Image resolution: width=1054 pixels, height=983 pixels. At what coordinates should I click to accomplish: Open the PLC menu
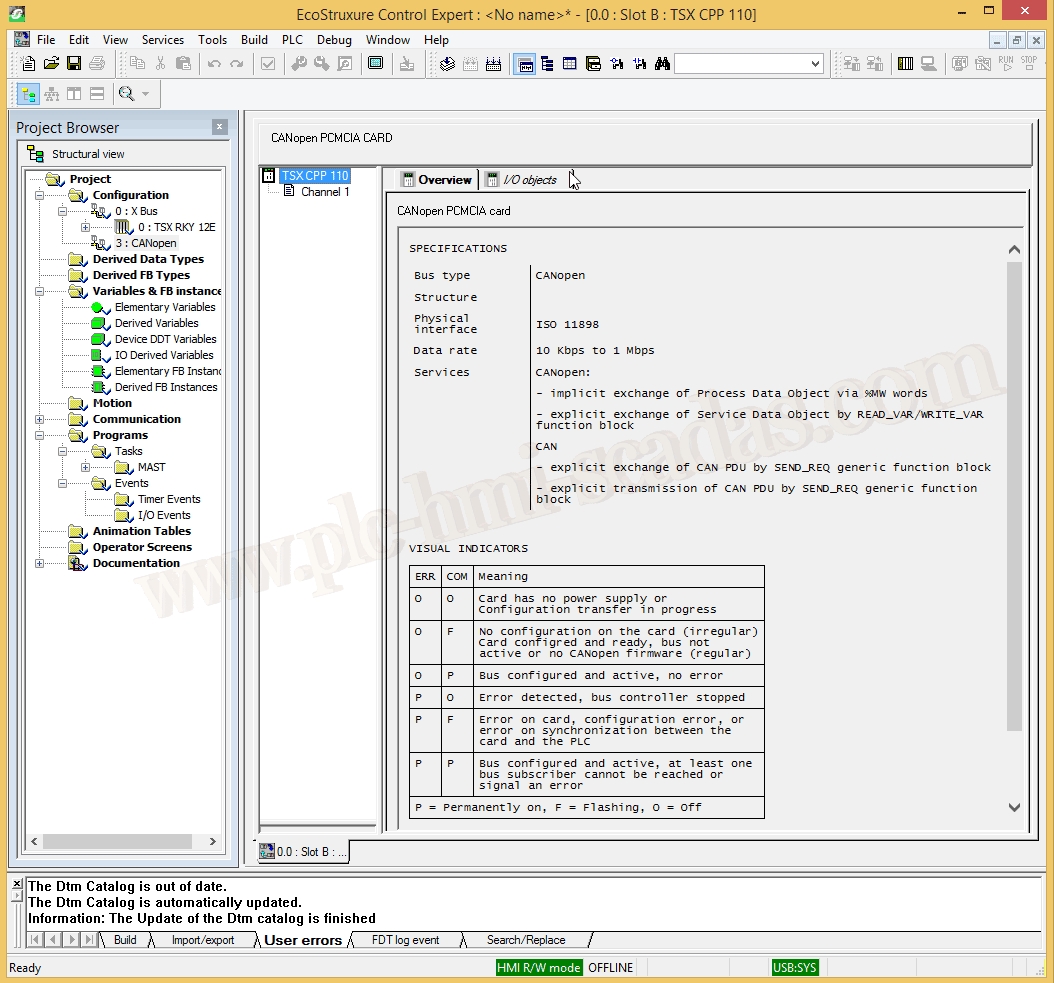click(x=292, y=40)
